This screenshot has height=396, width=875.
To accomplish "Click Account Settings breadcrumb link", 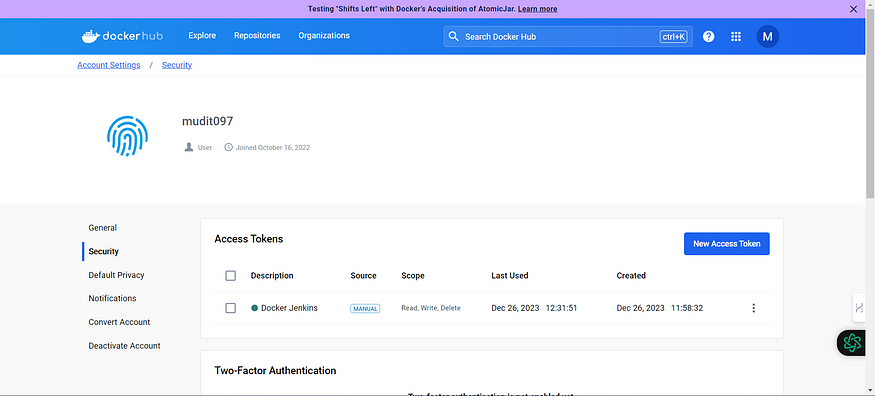I will 109,65.
